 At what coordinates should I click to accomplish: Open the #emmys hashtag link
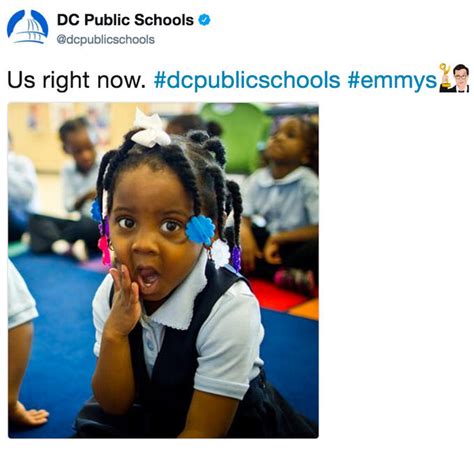392,80
